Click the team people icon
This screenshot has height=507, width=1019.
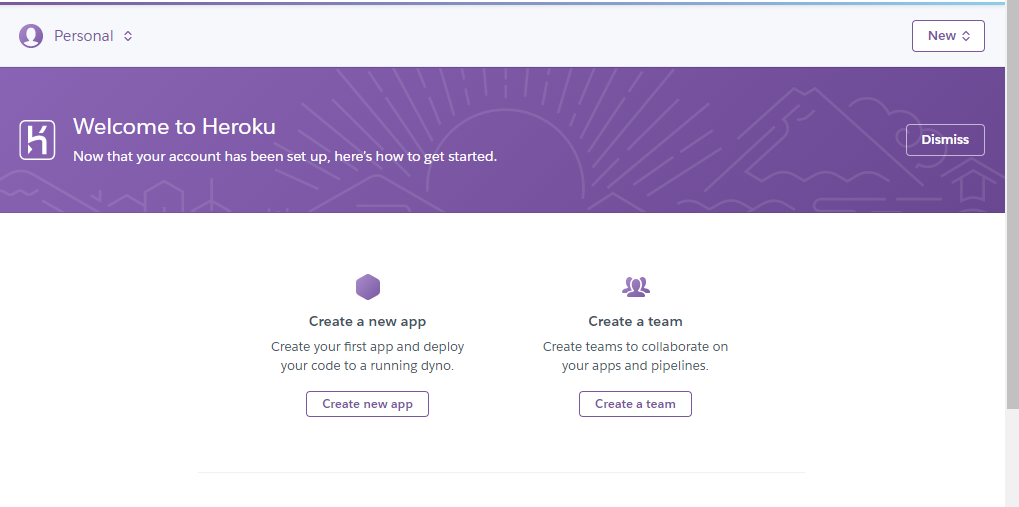point(636,287)
